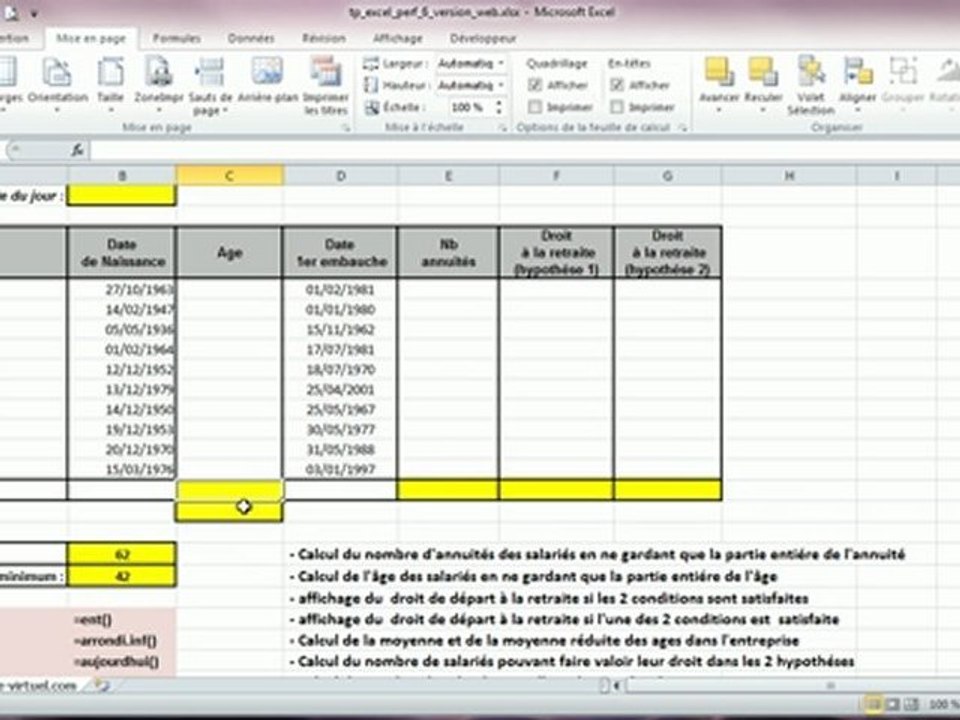This screenshot has width=960, height=720.
Task: Click the Hauteur height icon
Action: pos(371,85)
